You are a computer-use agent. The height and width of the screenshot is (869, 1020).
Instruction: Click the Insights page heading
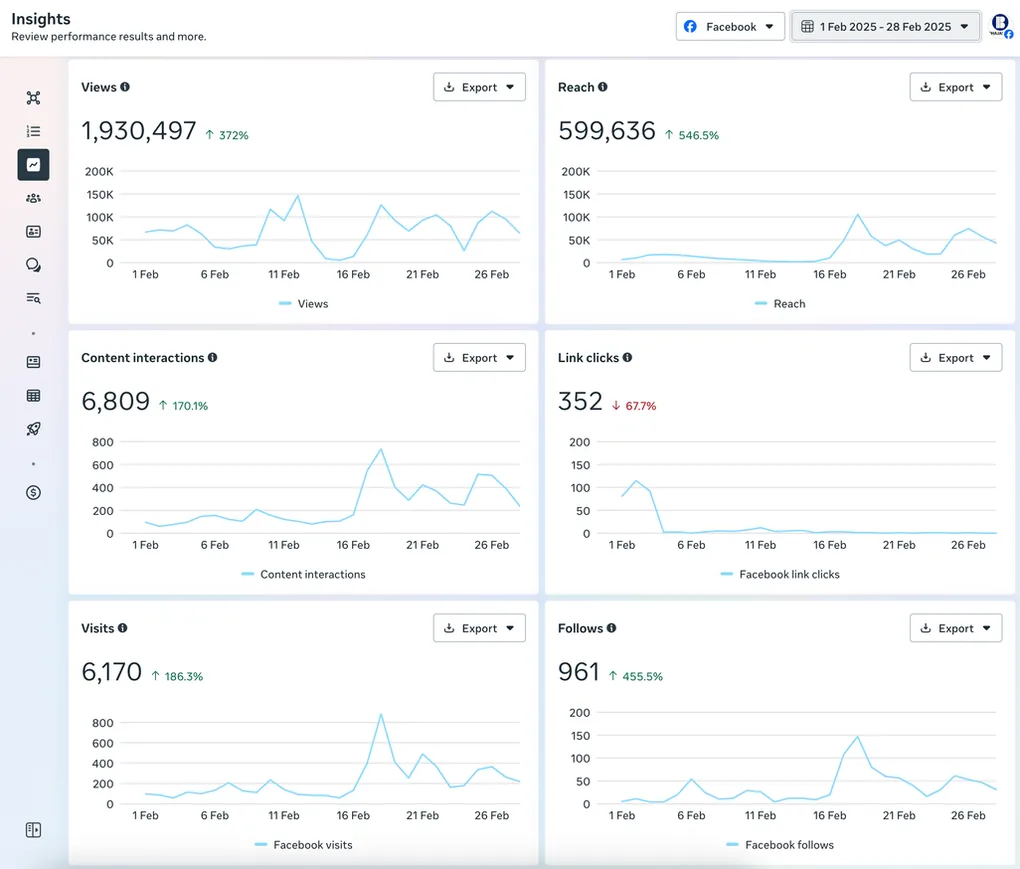click(40, 19)
